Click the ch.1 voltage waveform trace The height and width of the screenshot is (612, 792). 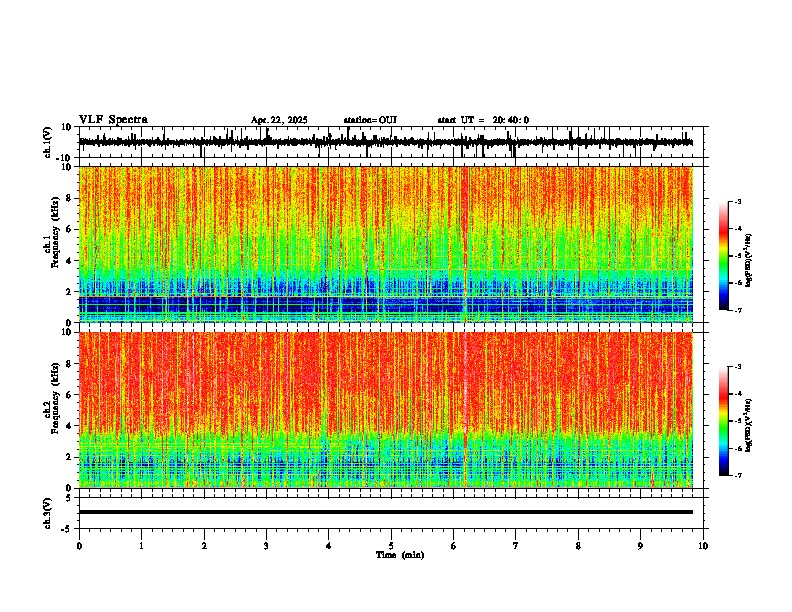pyautogui.click(x=386, y=142)
